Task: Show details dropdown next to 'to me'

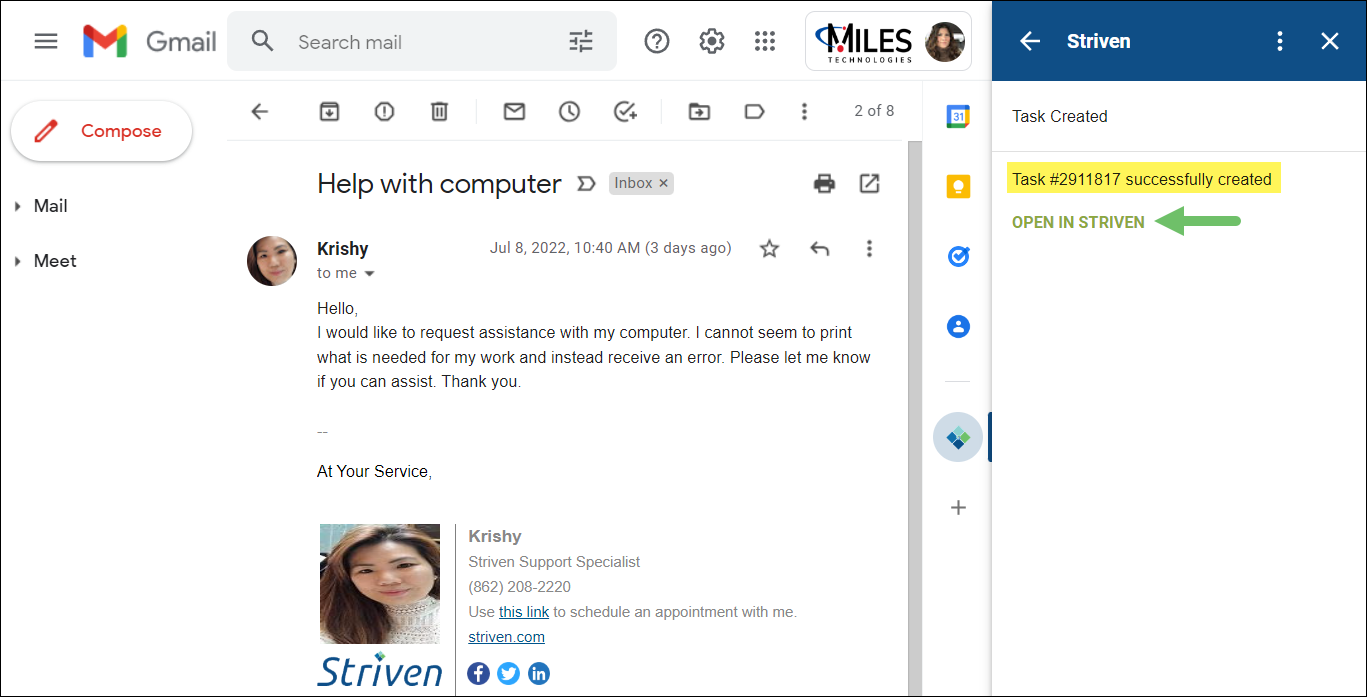Action: click(369, 273)
